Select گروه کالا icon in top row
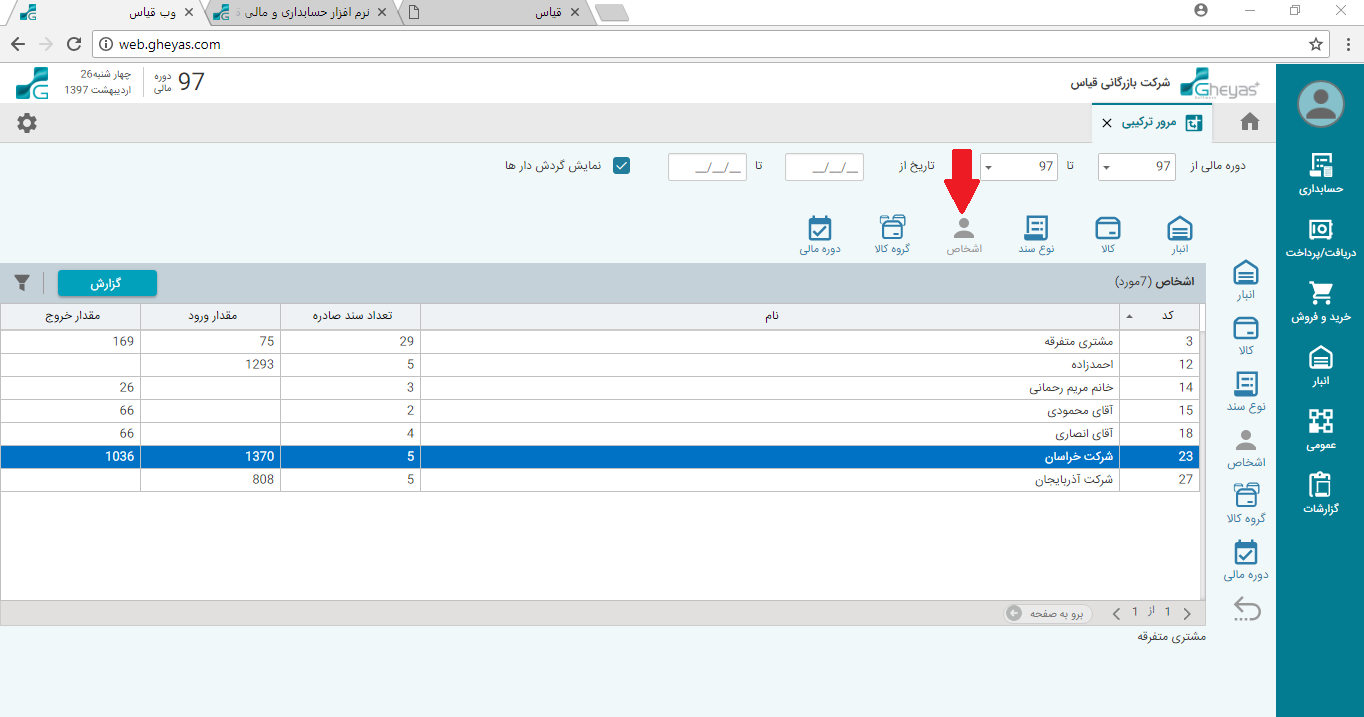The height and width of the screenshot is (717, 1364). point(891,234)
